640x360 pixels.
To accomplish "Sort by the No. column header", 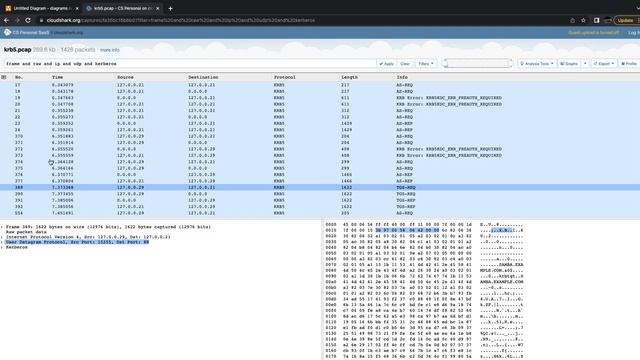I will pyautogui.click(x=19, y=77).
